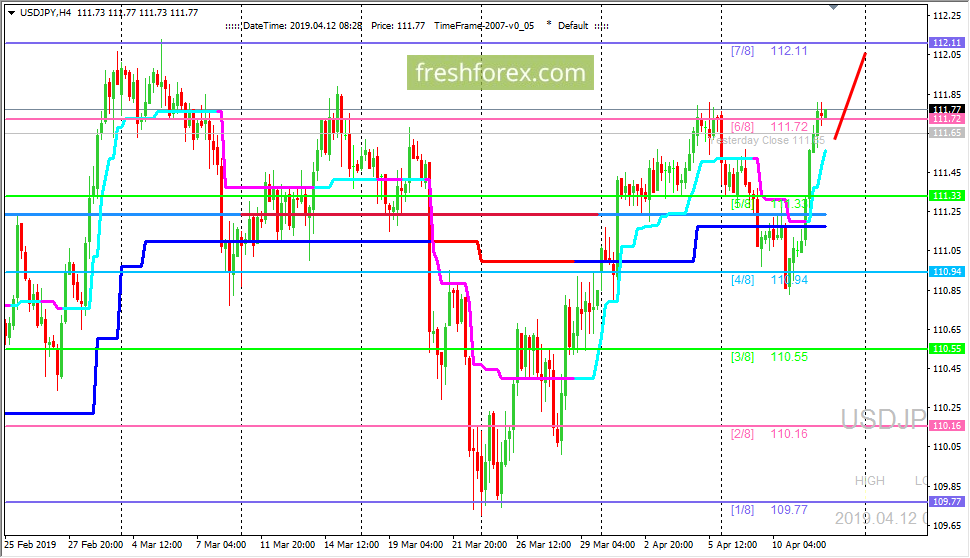970x558 pixels.
Task: Click the TimeFrame-2007-v0_05 indicator label
Action: click(484, 26)
